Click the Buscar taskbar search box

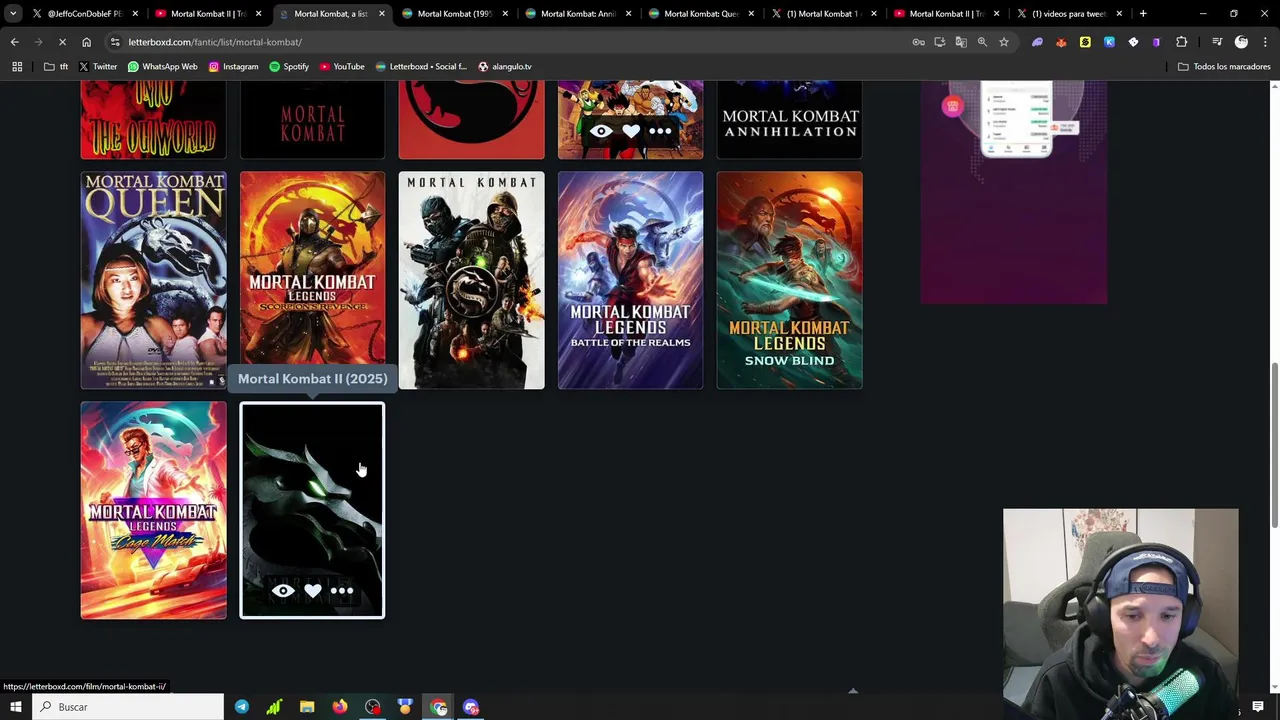point(128,707)
